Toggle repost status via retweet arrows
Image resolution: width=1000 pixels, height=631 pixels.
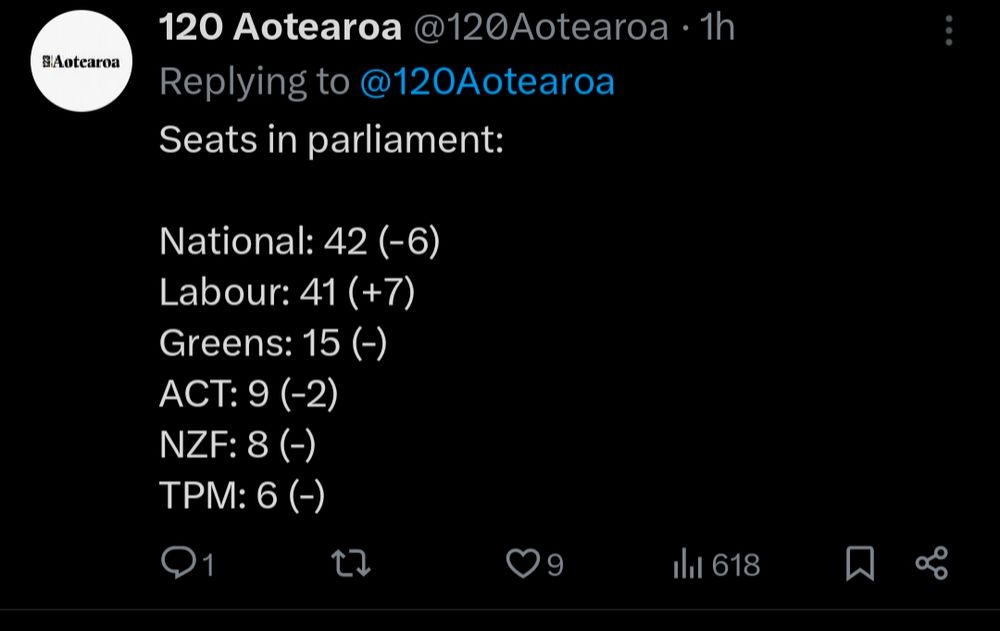(351, 563)
